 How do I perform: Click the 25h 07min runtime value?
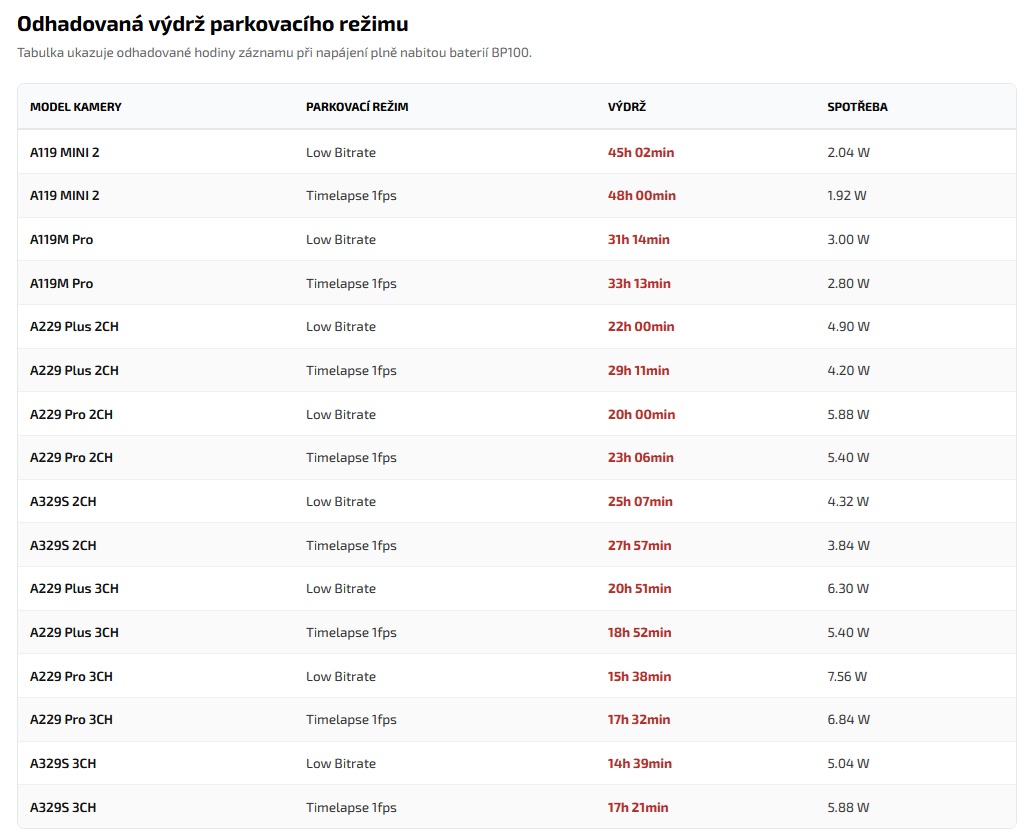point(640,502)
